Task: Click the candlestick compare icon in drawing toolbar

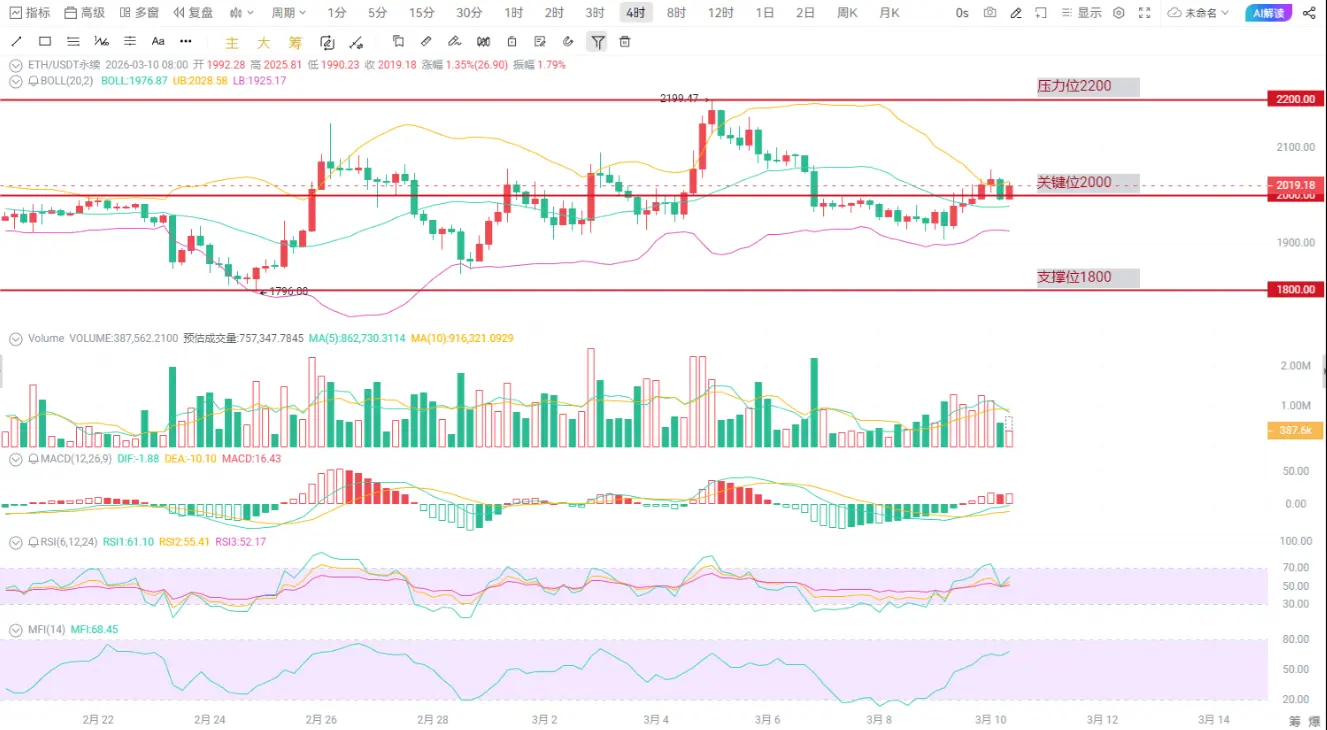Action: [484, 42]
